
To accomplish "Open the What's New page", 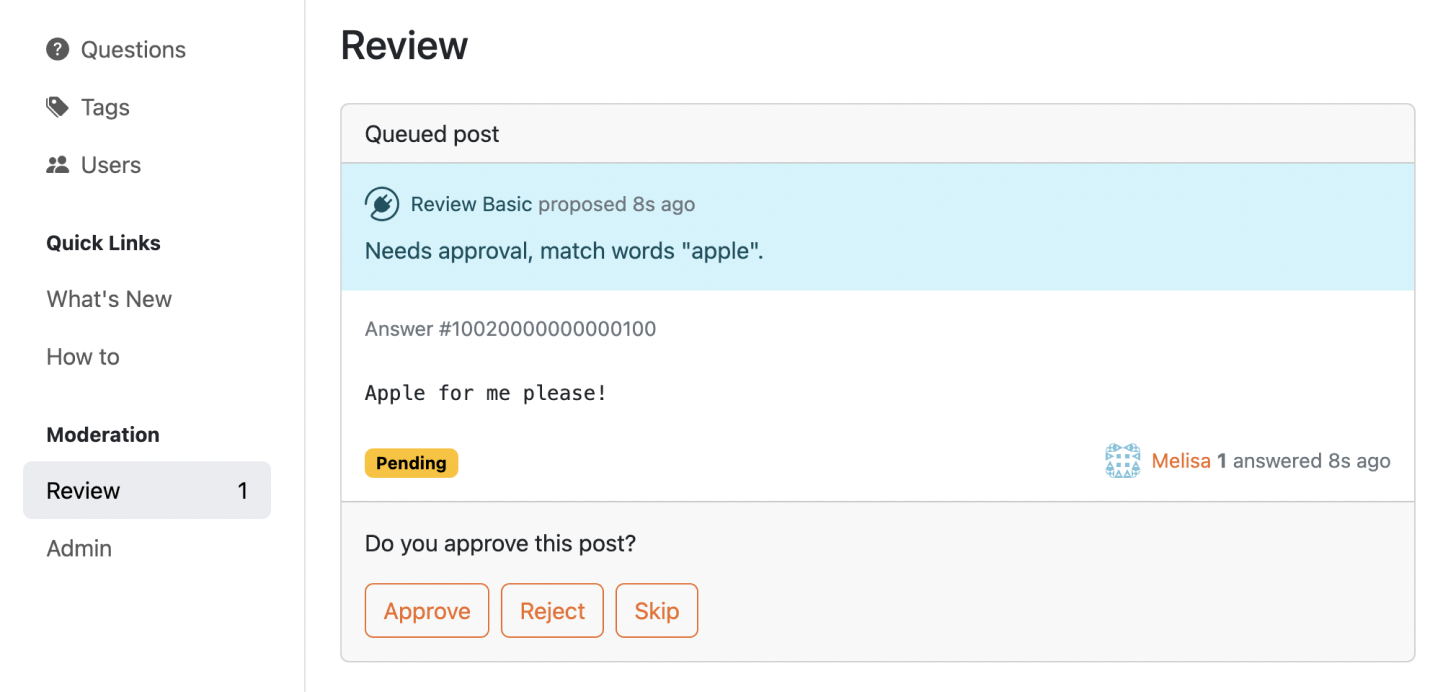I will (108, 298).
